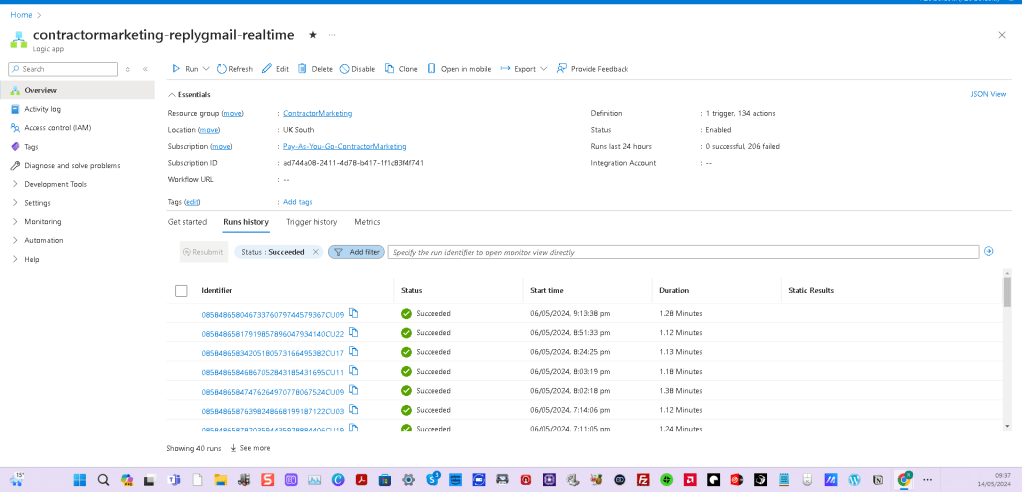Image resolution: width=1022 pixels, height=492 pixels.
Task: Expand Automation in sidebar
Action: pyautogui.click(x=44, y=240)
